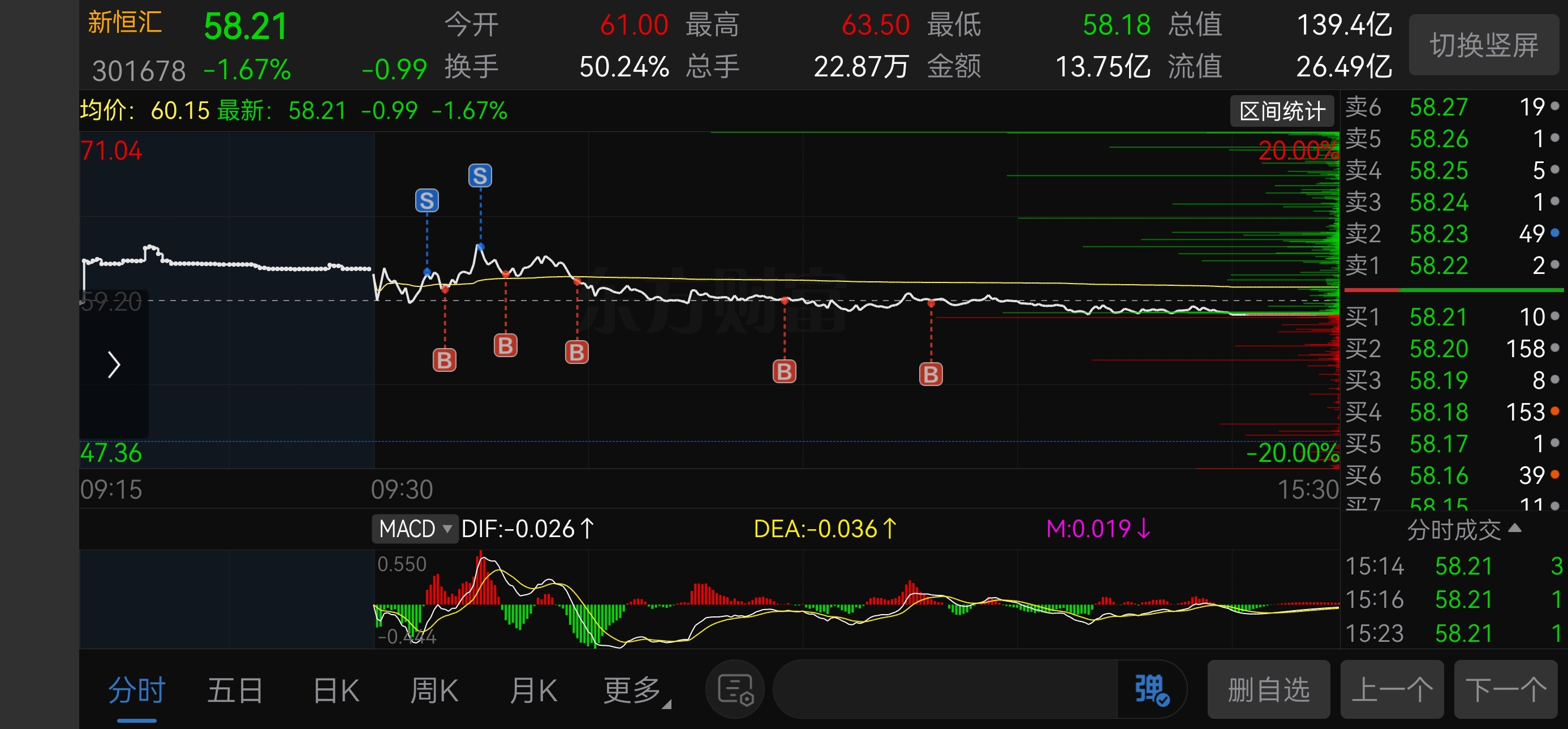This screenshot has width=1568, height=729.
Task: Tap the rightmost red B buy marker
Action: coord(931,374)
